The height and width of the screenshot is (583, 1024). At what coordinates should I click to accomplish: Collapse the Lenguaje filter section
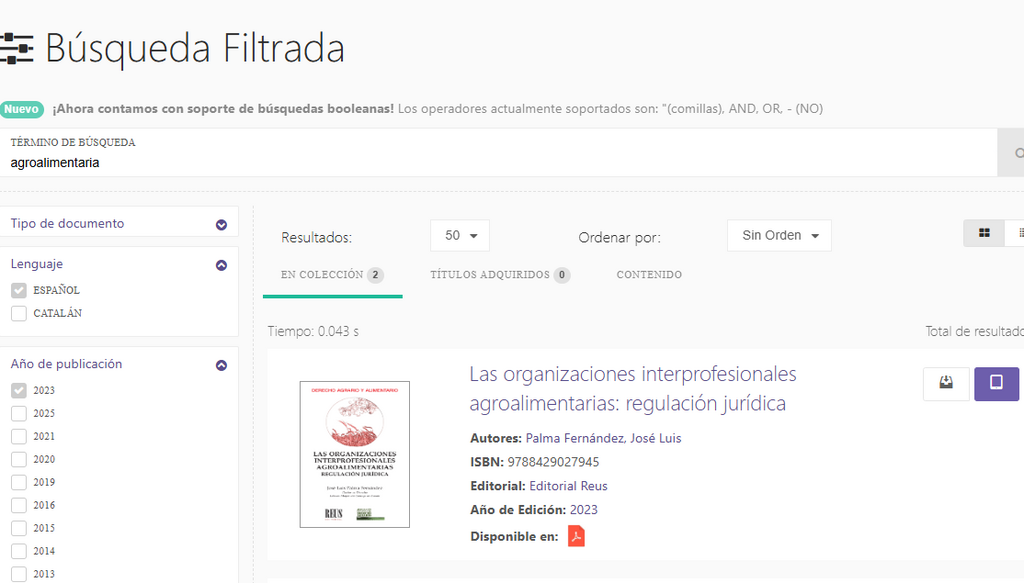click(x=221, y=265)
